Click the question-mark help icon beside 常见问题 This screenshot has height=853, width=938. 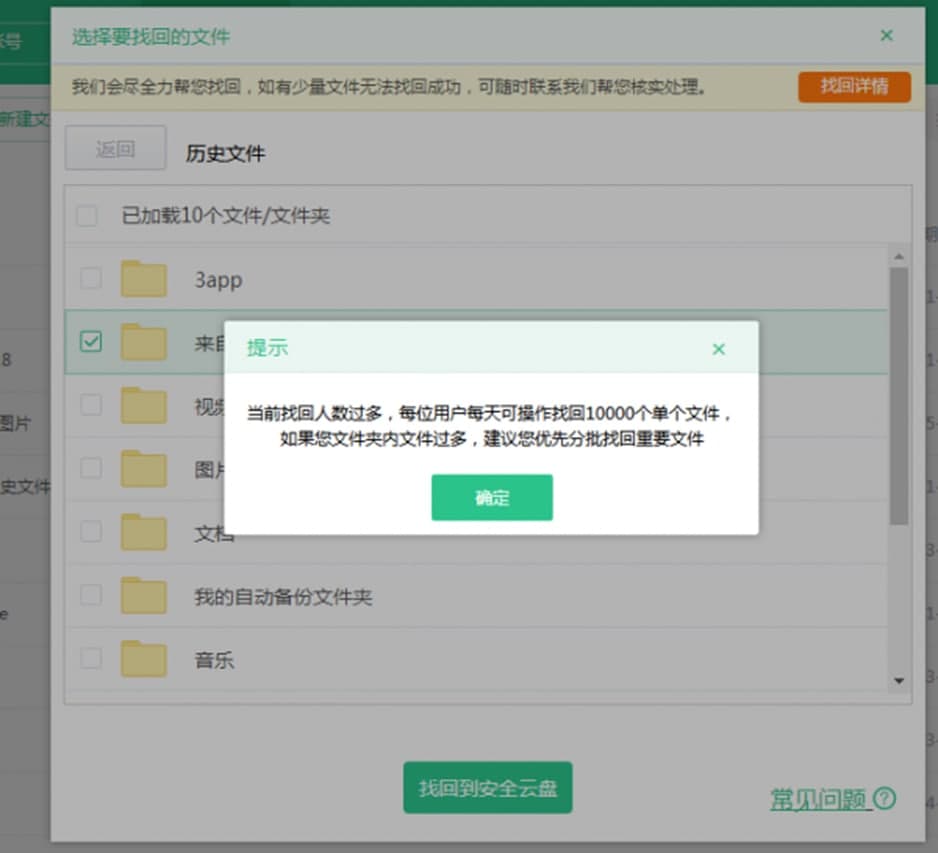click(884, 798)
